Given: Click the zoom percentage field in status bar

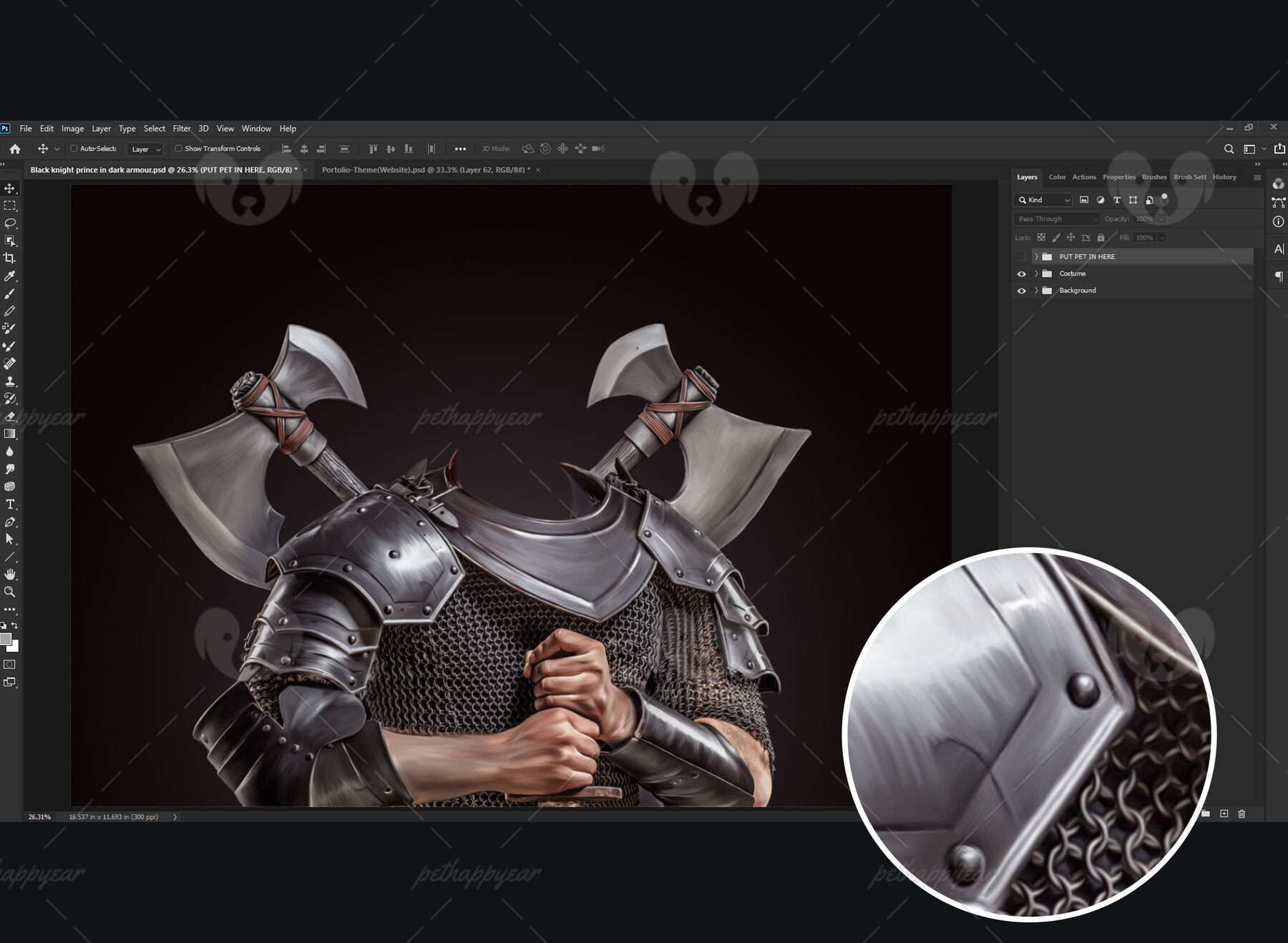Looking at the screenshot, I should click(39, 816).
